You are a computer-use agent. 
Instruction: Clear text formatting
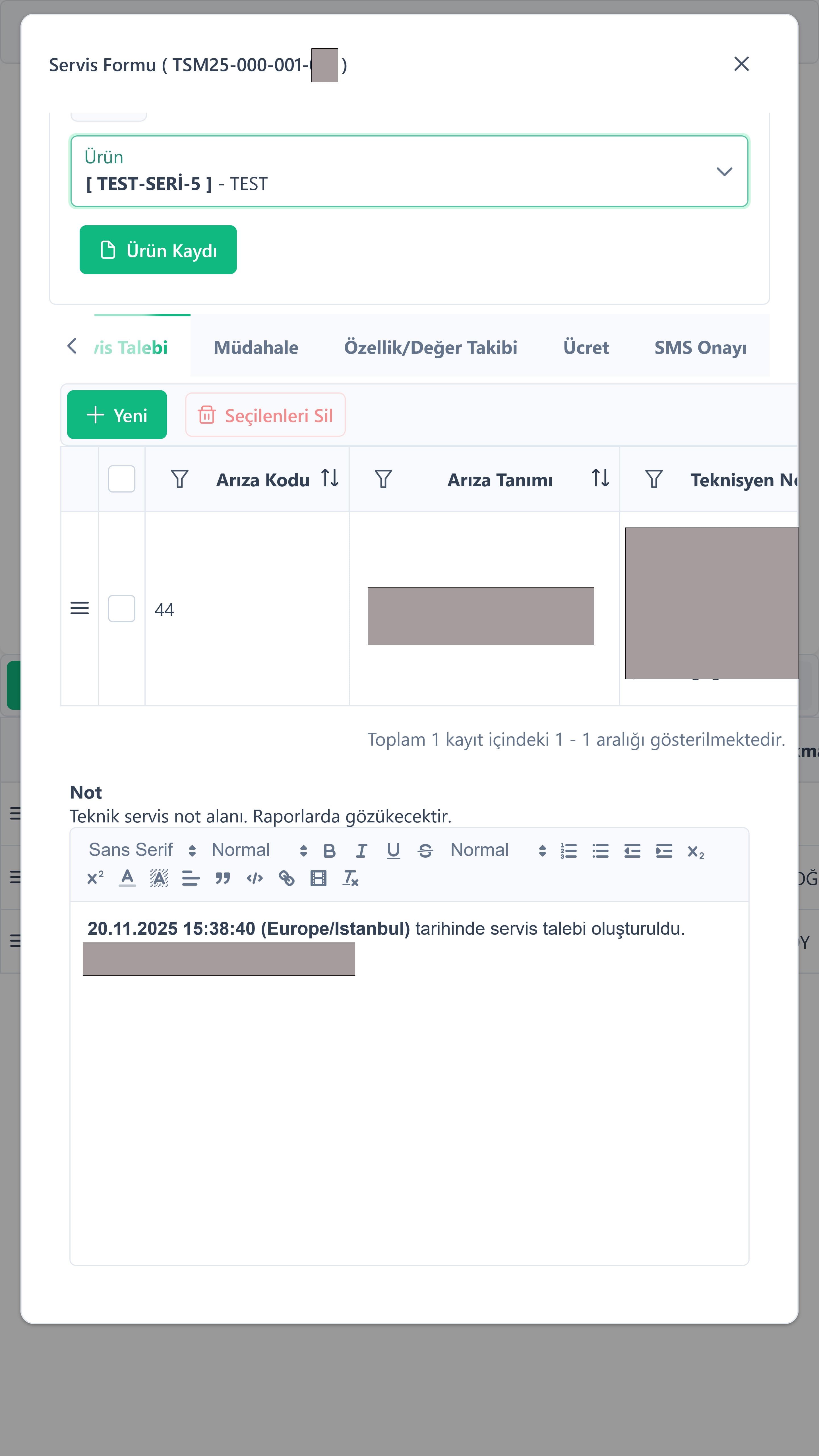(x=350, y=878)
